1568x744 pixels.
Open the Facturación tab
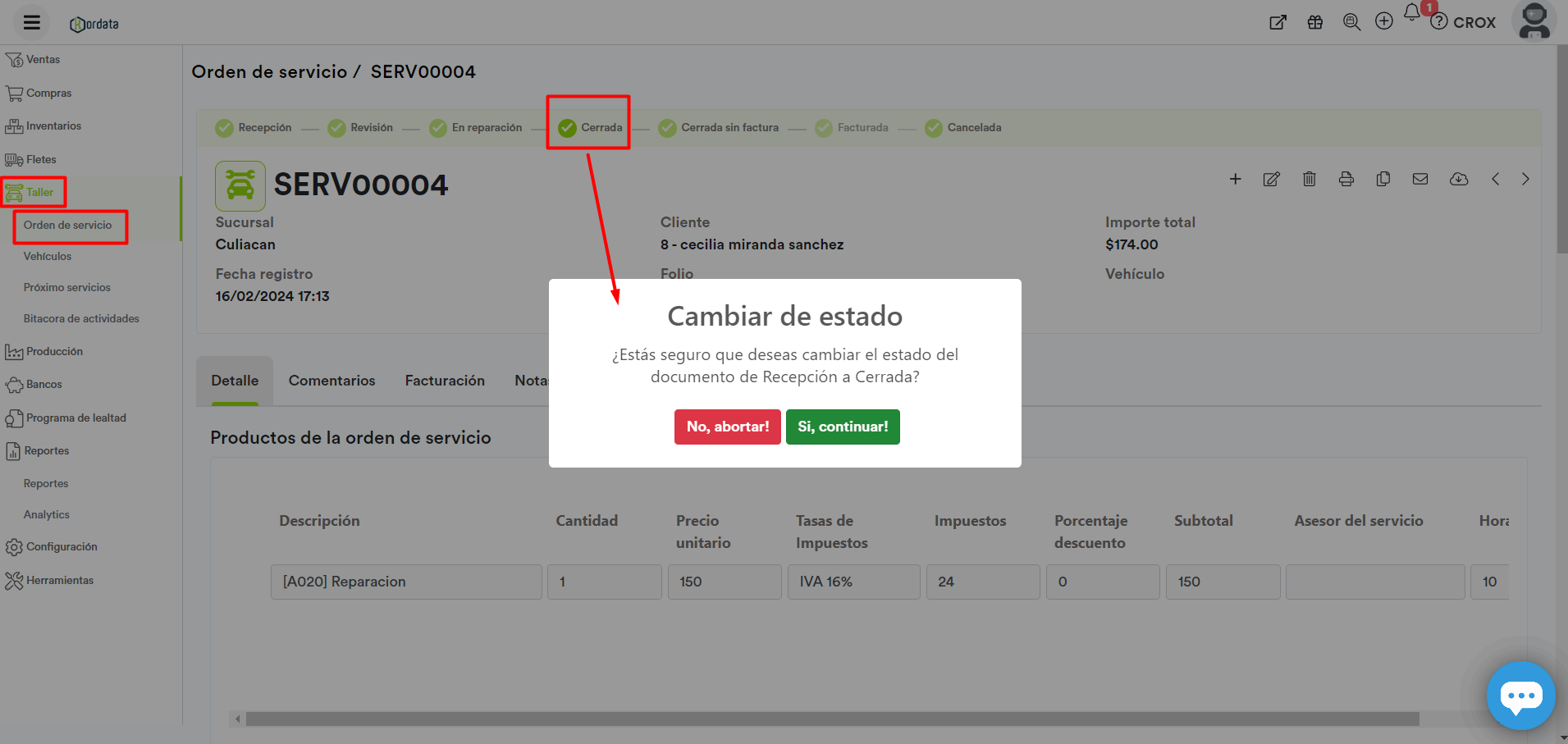pyautogui.click(x=445, y=381)
